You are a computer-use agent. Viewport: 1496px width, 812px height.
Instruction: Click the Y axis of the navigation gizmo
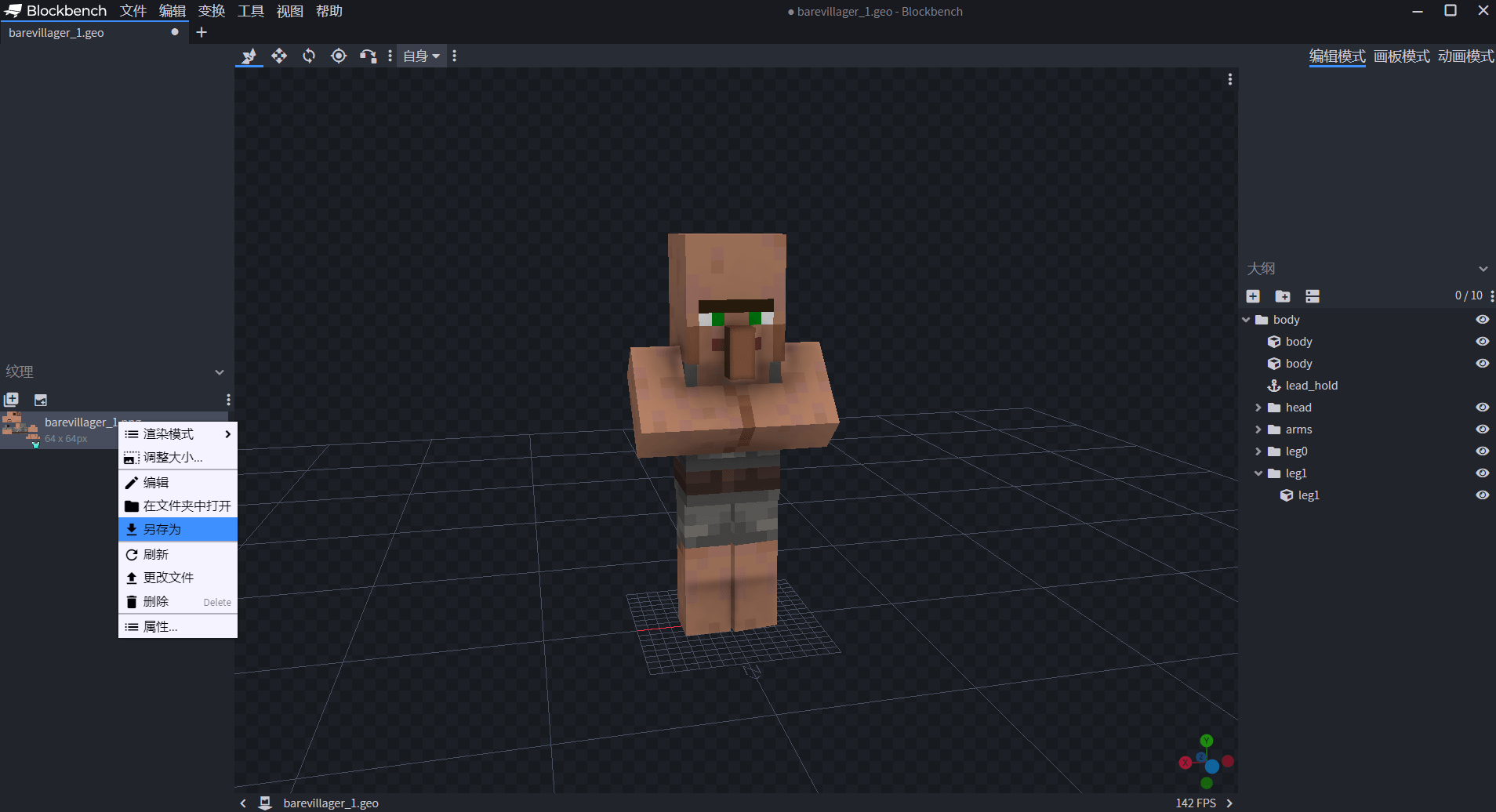1207,741
